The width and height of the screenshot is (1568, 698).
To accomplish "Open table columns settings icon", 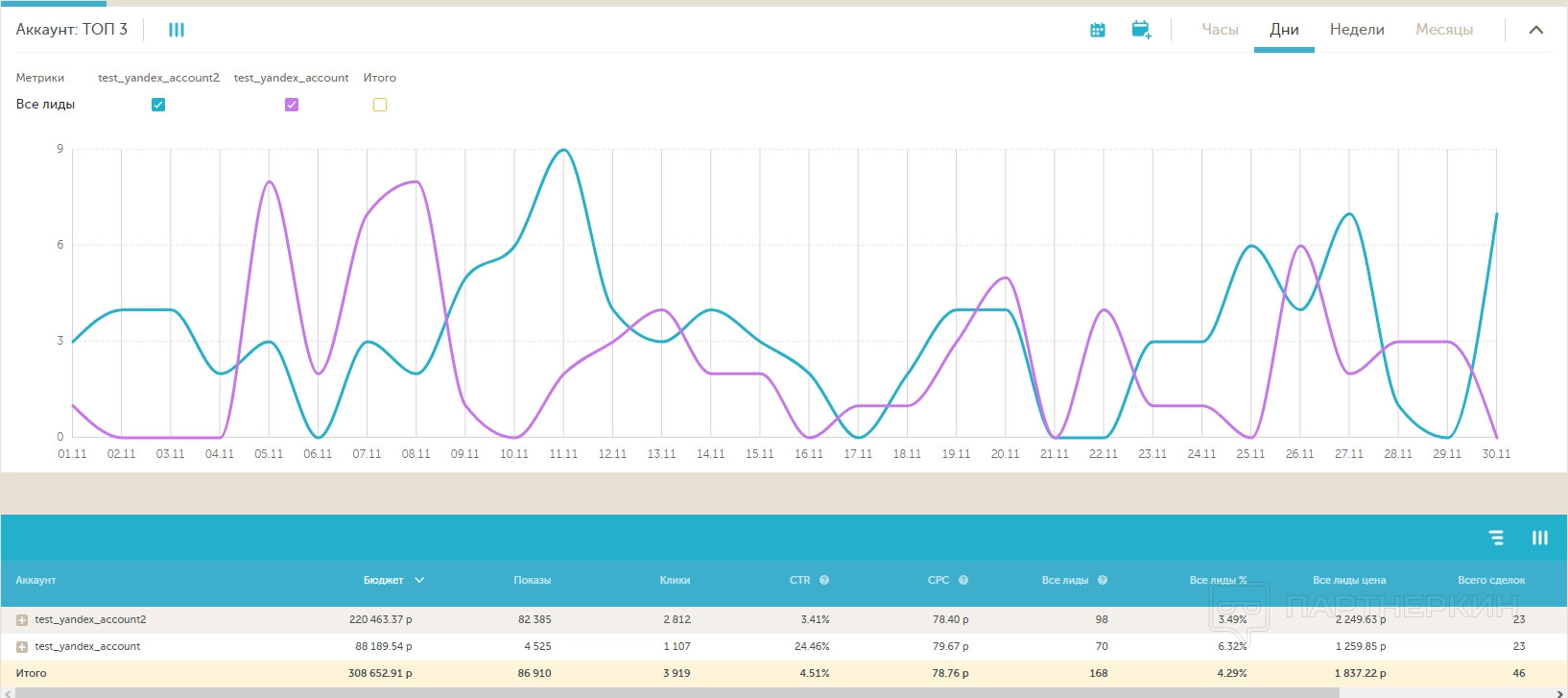I will 1539,538.
